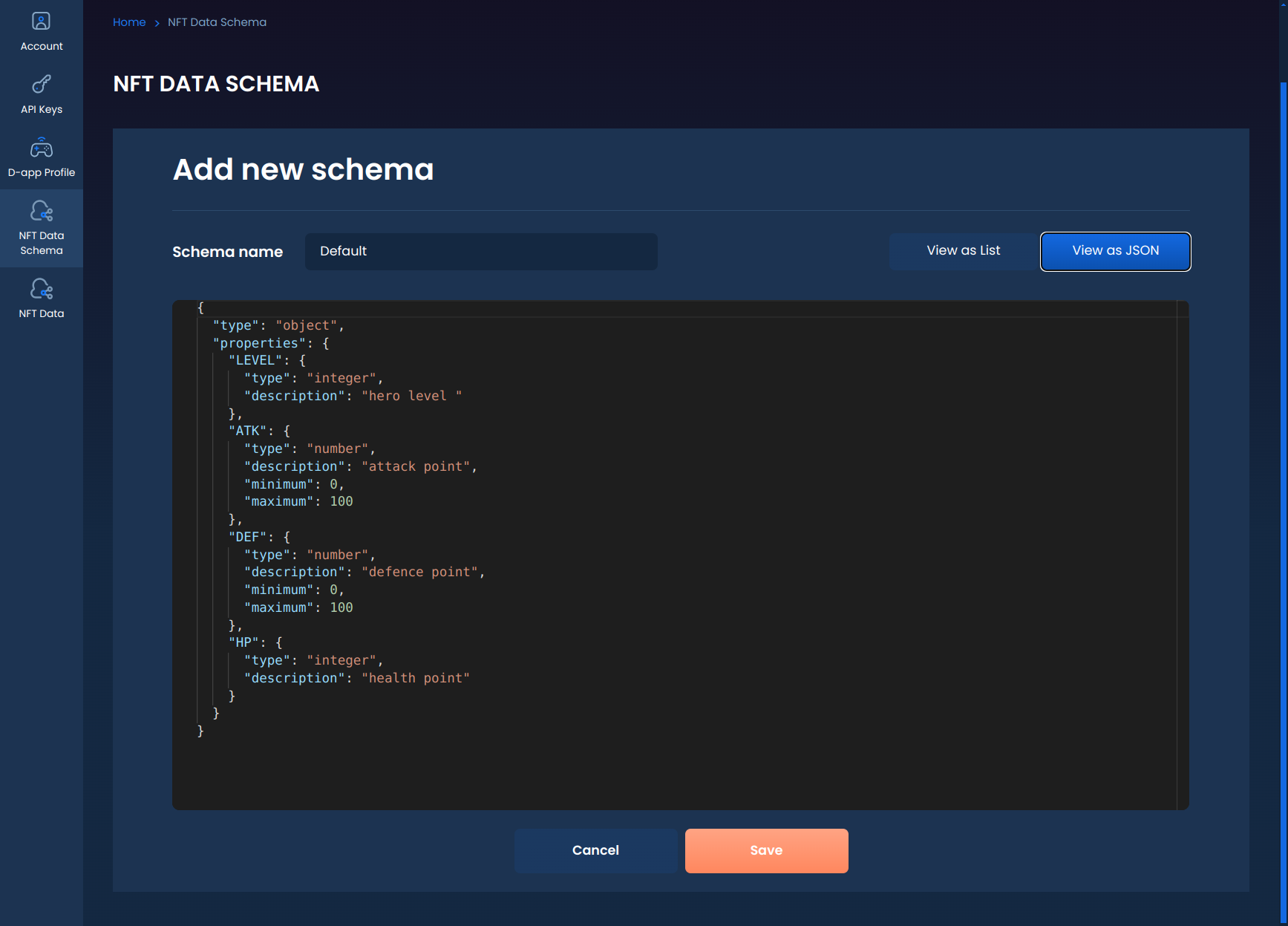Screen dimensions: 1288x926
Task: Cancel adding the new schema
Action: [x=595, y=850]
